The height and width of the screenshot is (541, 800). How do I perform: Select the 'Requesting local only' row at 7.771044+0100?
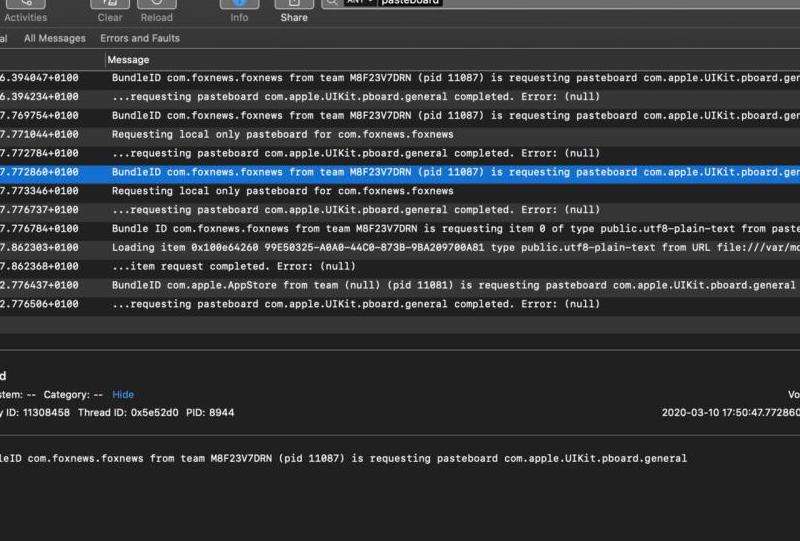(x=400, y=135)
